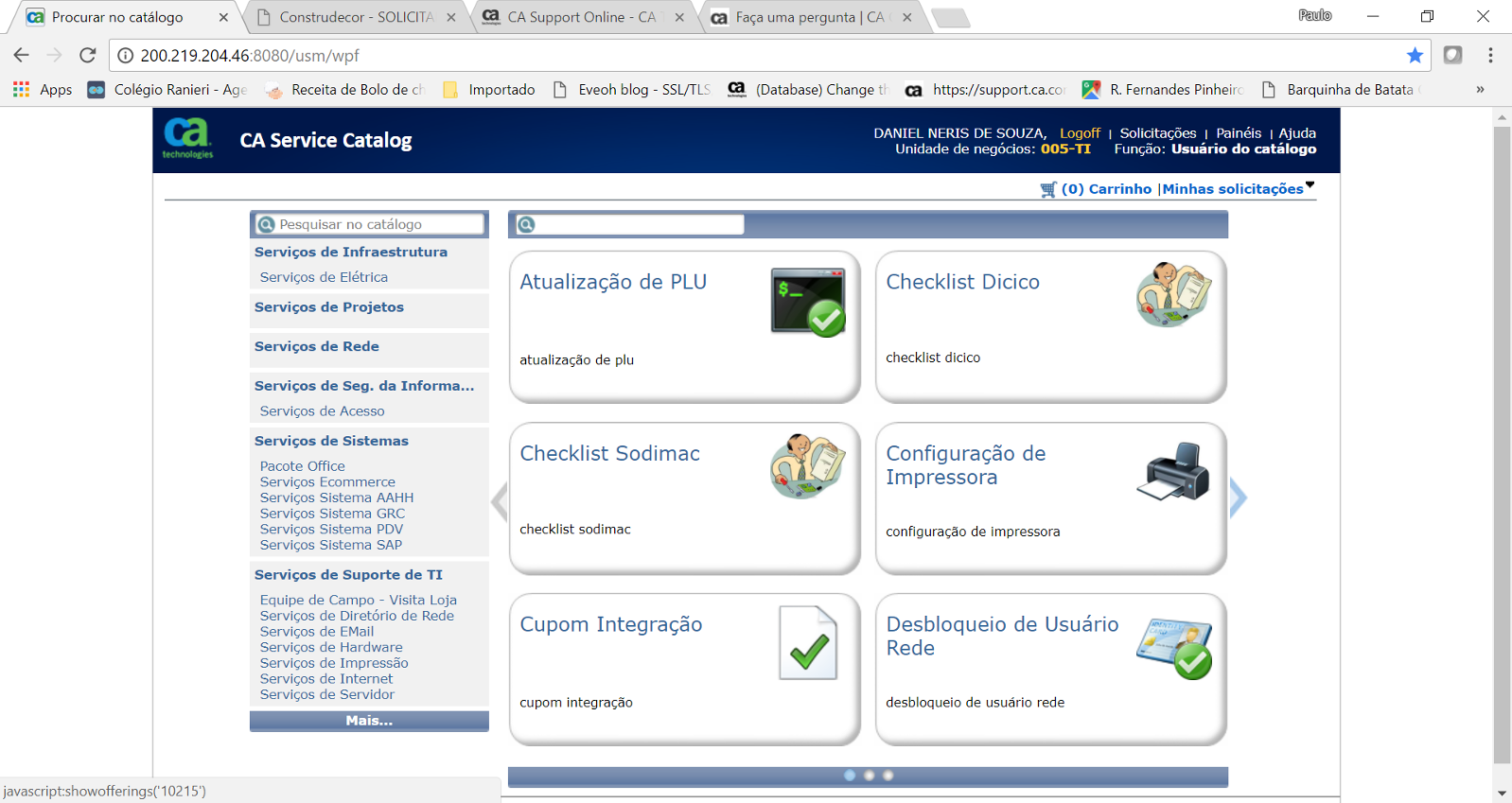
Task: Show more bookmarks with the double chevron
Action: (1480, 90)
